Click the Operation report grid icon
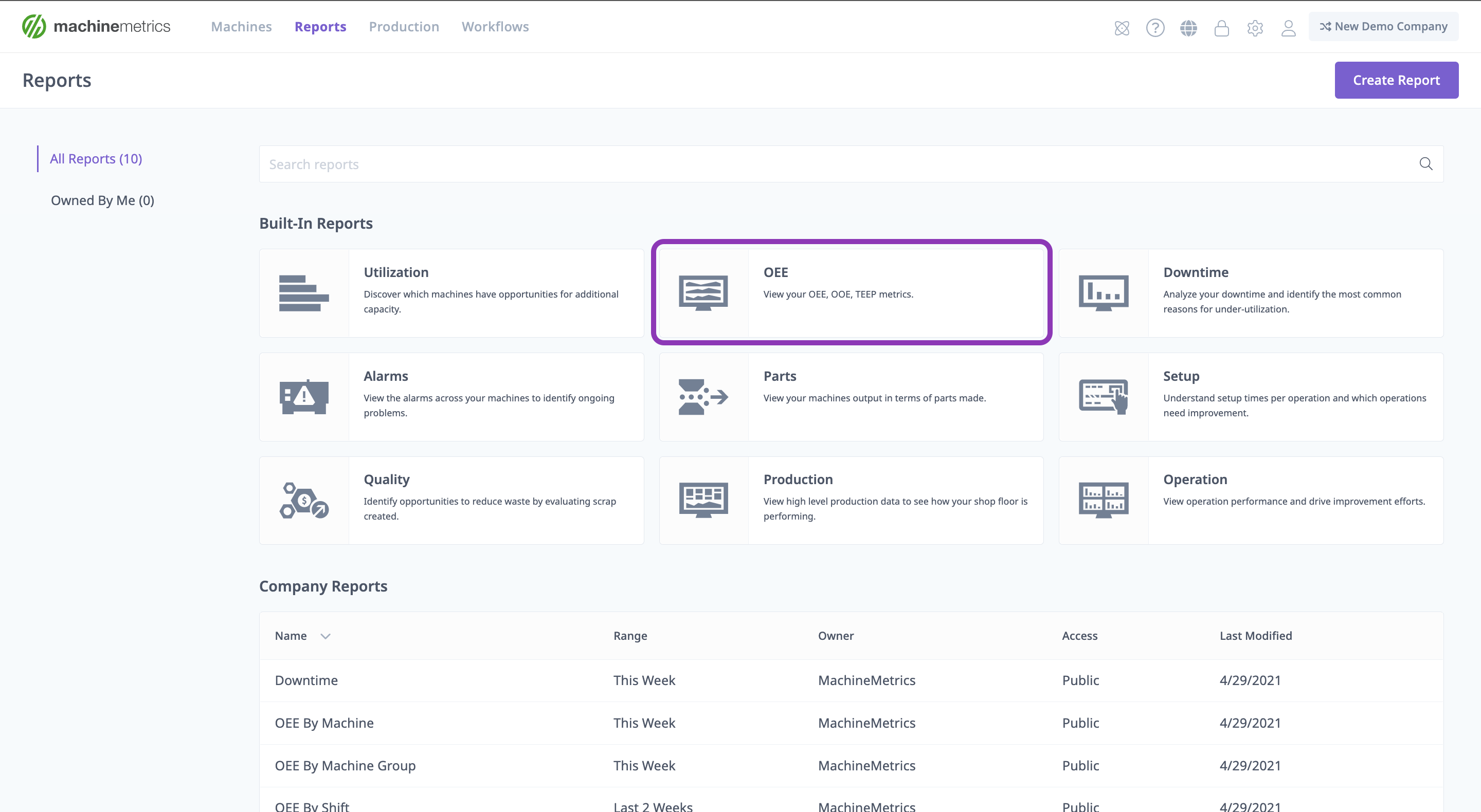This screenshot has width=1481, height=812. [x=1103, y=501]
